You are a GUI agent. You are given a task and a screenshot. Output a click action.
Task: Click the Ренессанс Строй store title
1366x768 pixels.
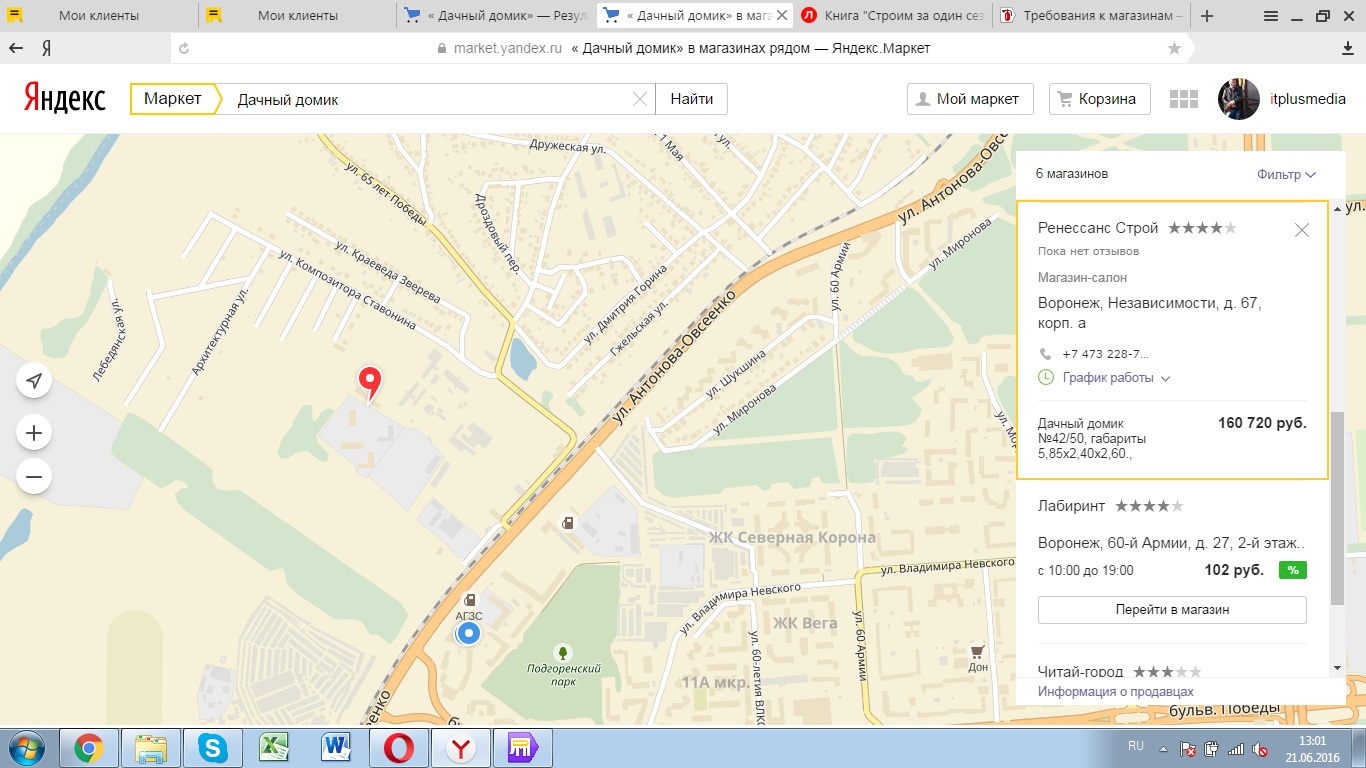pyautogui.click(x=1098, y=228)
